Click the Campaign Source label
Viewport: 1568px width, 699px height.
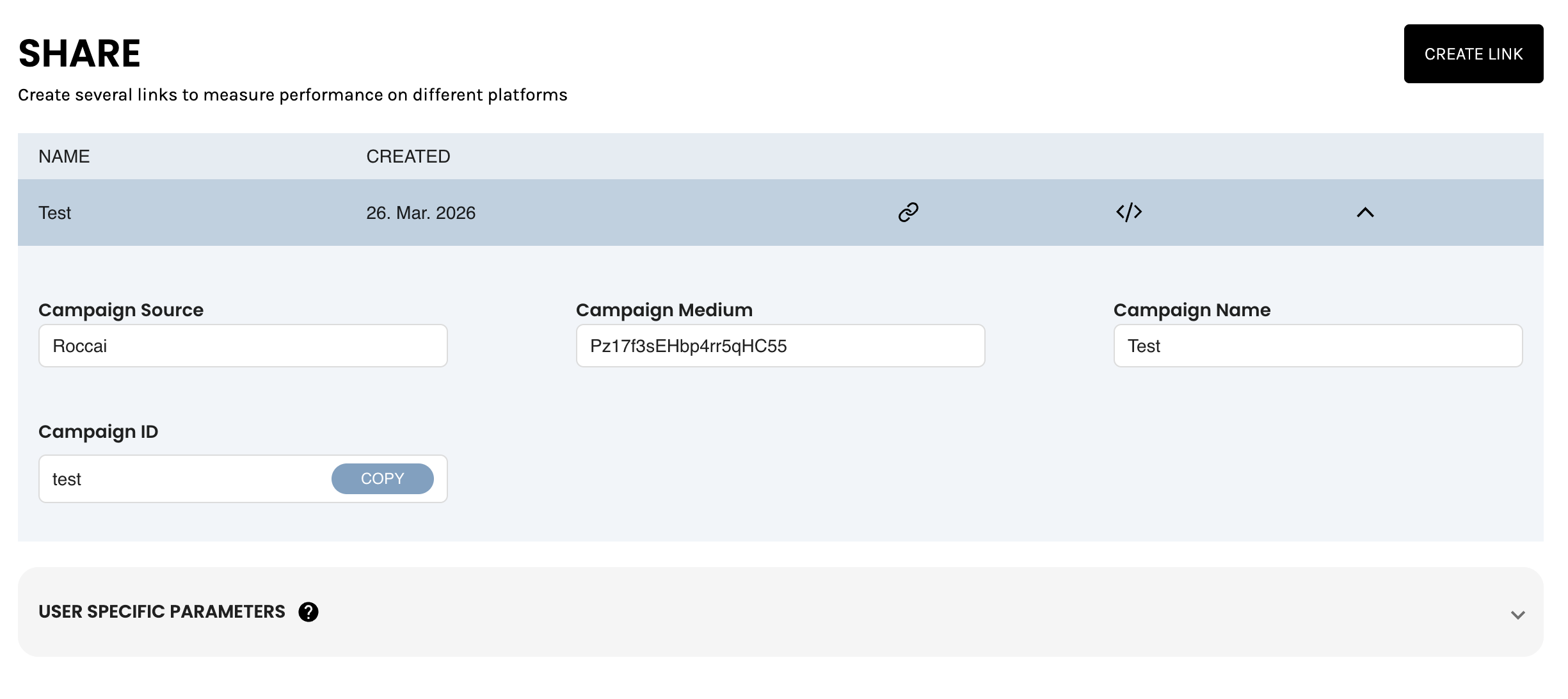click(121, 310)
